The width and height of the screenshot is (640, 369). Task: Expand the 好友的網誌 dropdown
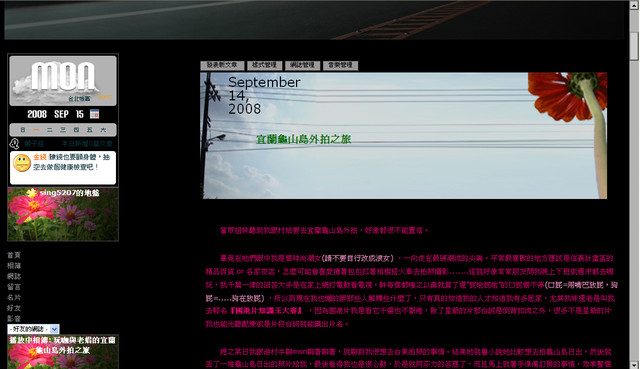[33, 329]
